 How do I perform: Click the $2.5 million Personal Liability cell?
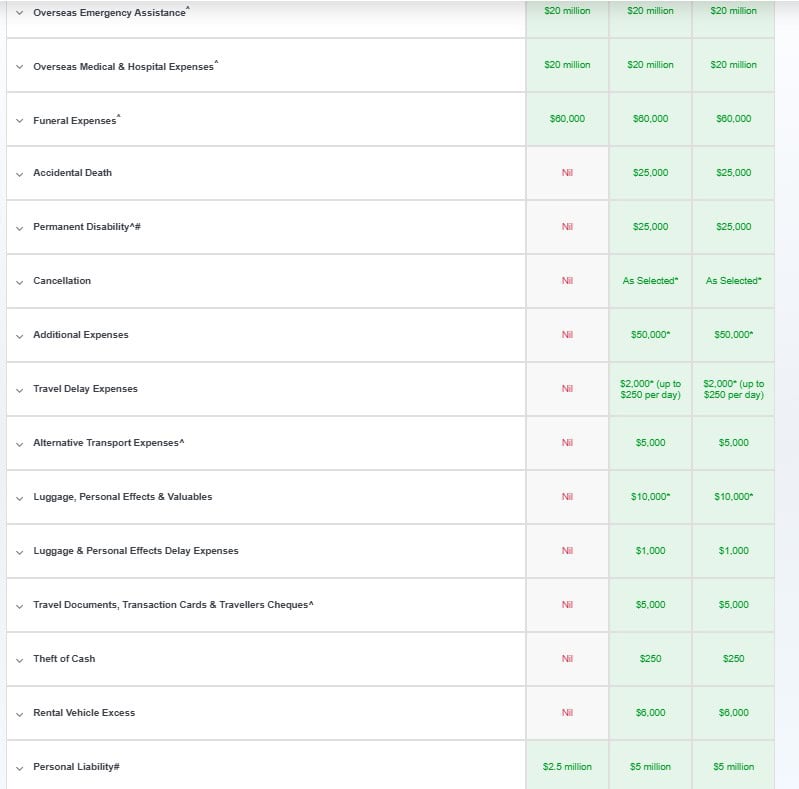coord(567,767)
